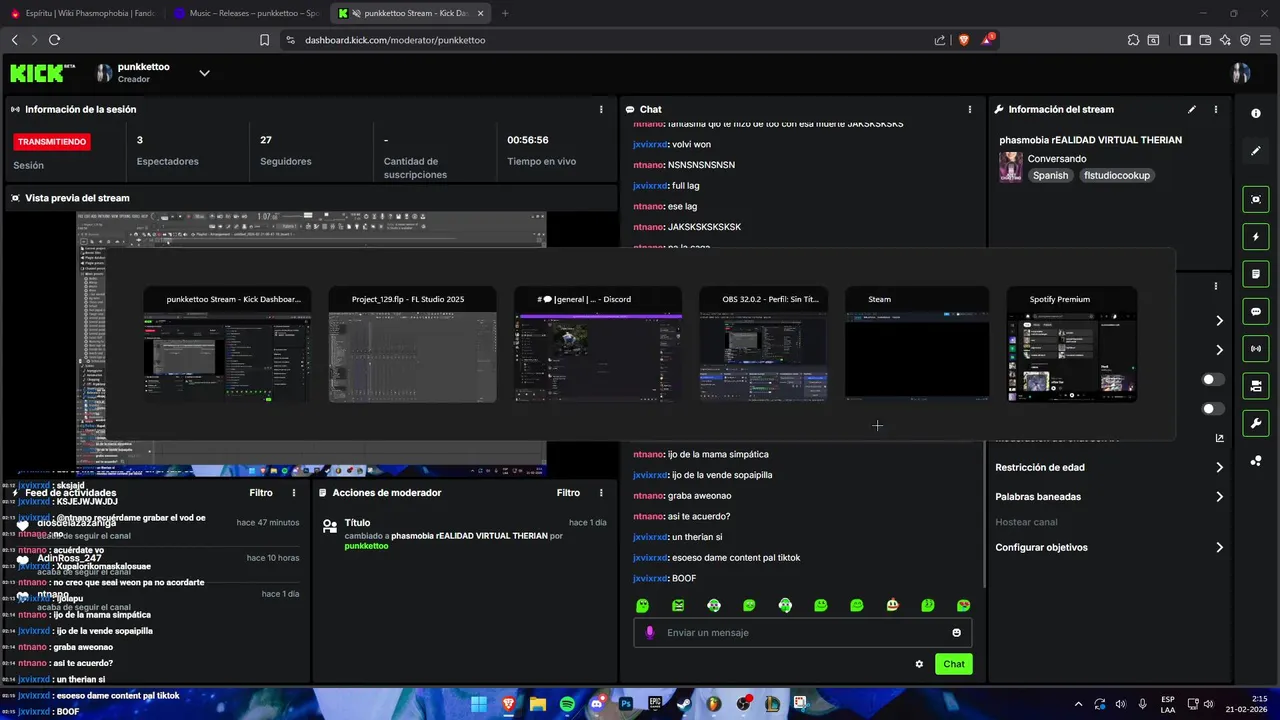Expand the Configurar objetivos row

coord(1108,547)
